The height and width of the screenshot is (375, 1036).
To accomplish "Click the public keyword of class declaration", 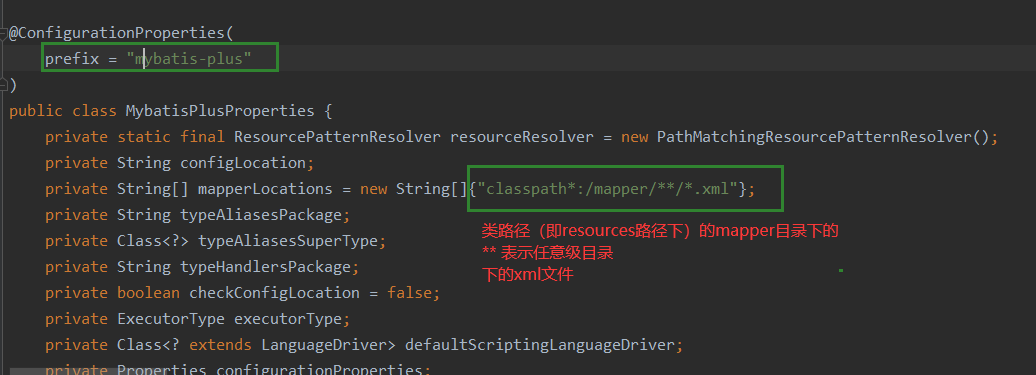I will [x=36, y=111].
